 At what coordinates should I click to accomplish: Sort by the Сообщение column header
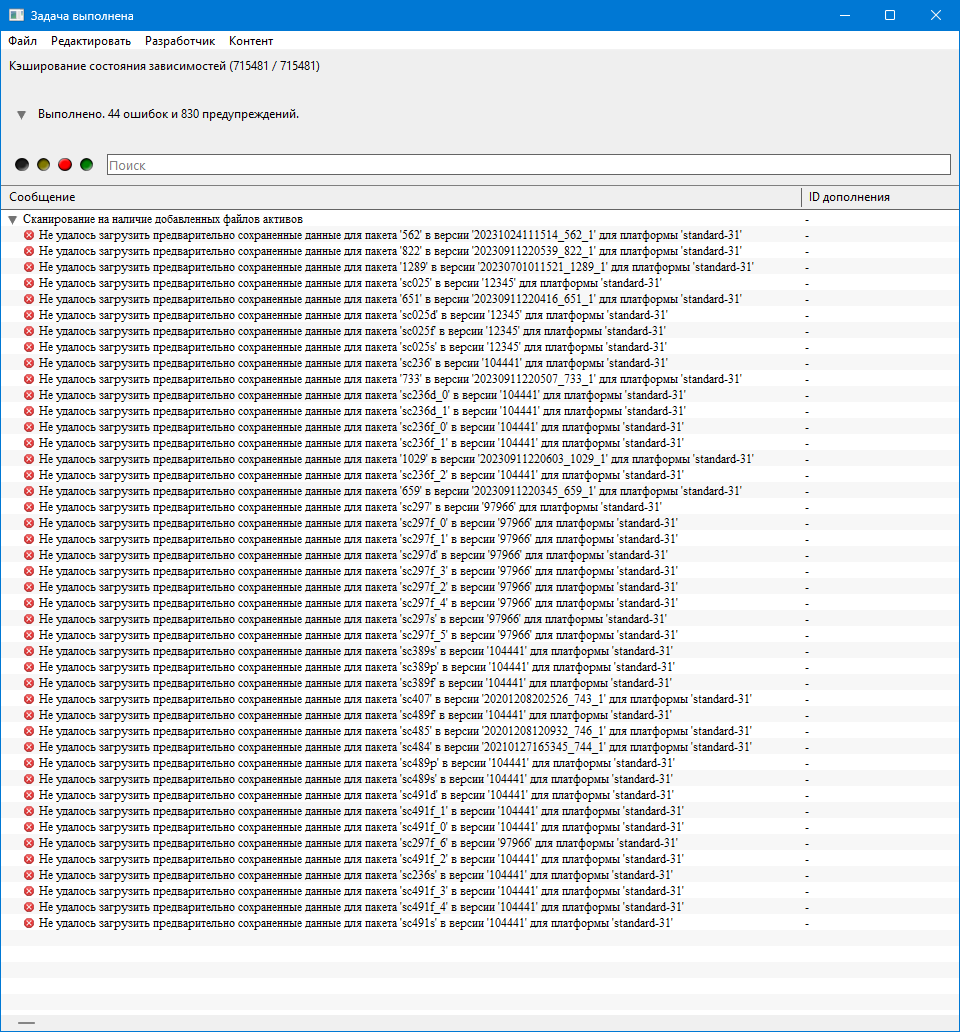(400, 197)
